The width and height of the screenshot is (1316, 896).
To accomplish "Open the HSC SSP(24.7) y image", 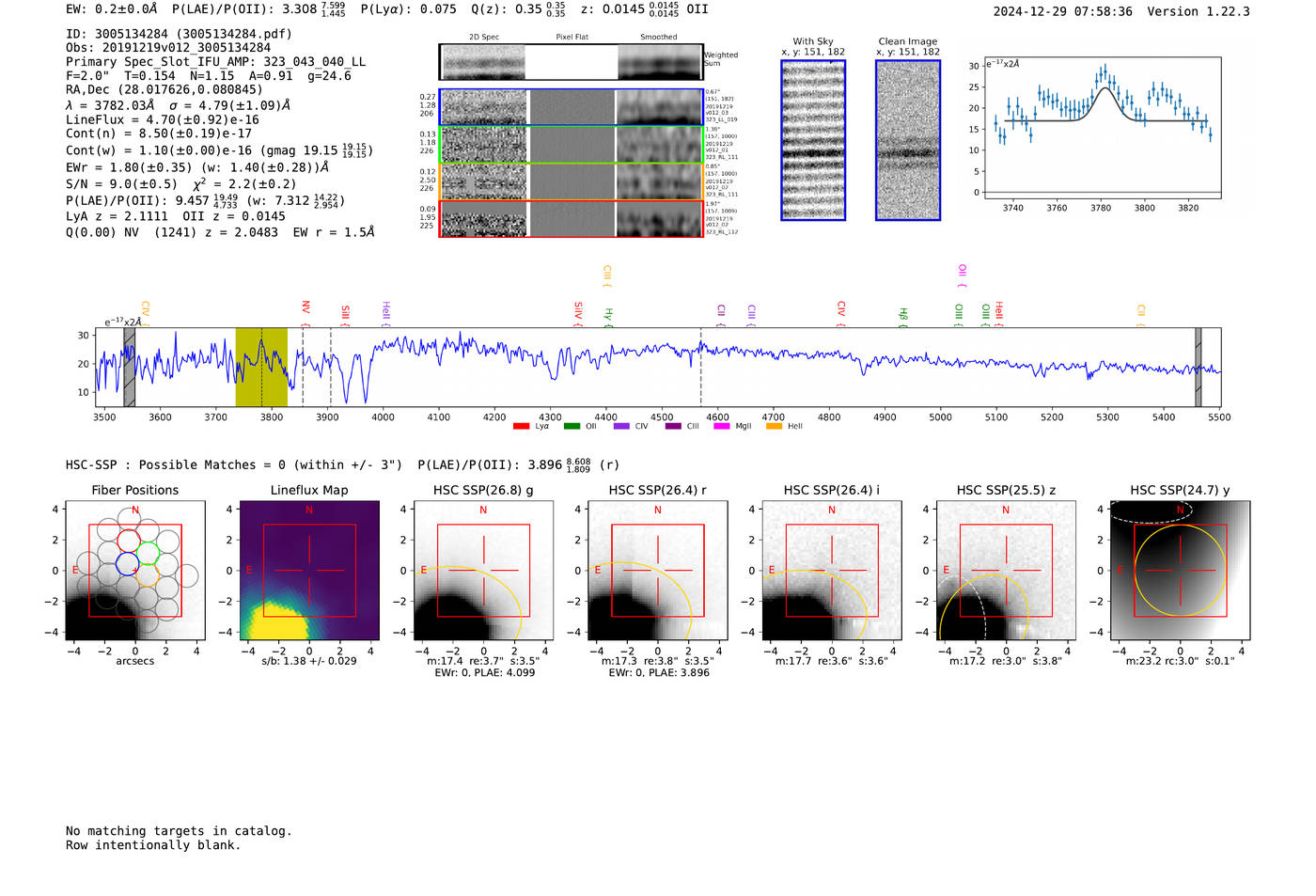I will pyautogui.click(x=1181, y=571).
